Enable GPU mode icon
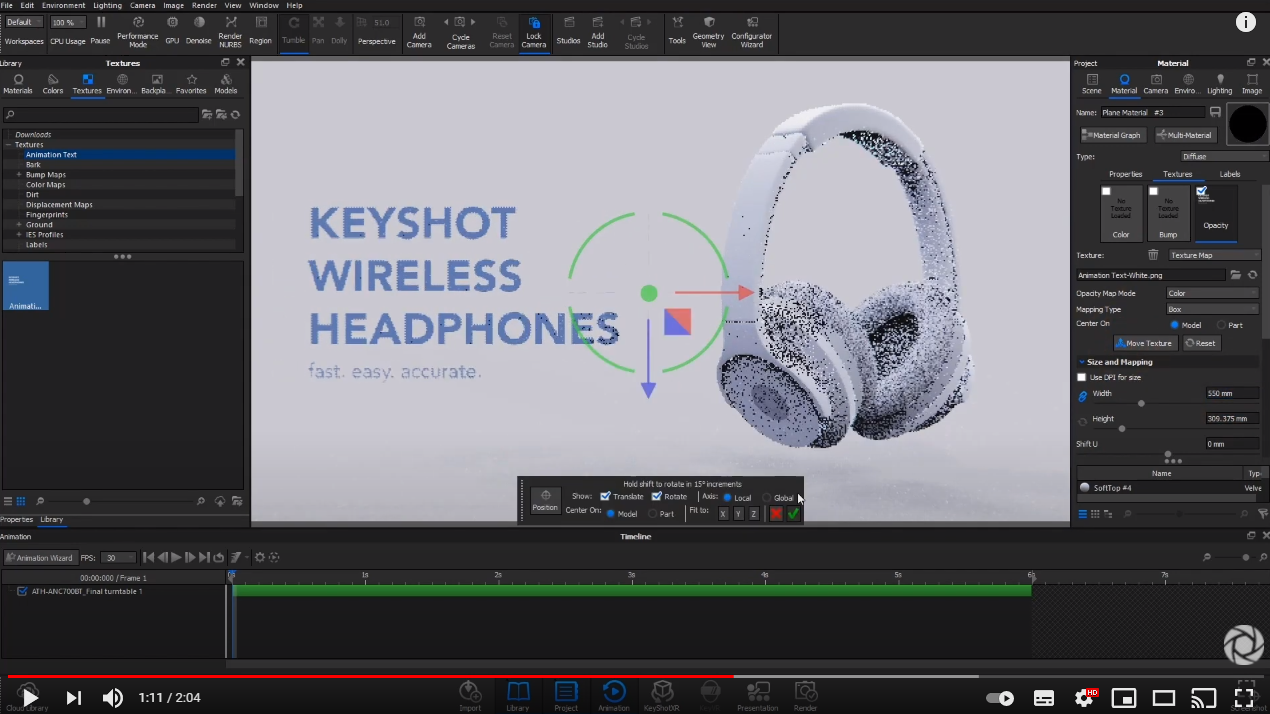This screenshot has height=714, width=1270. [172, 23]
